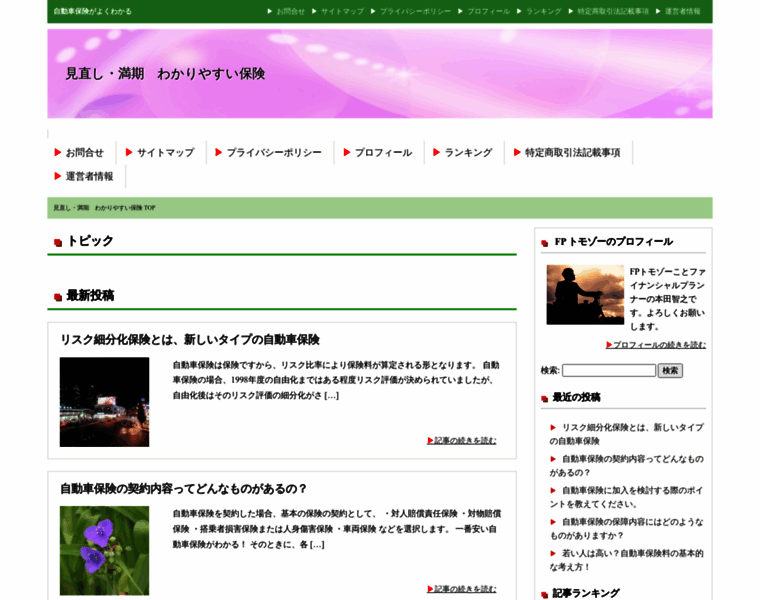Click the night city thumbnail image
Viewport: 760px width, 600px height.
click(x=104, y=401)
